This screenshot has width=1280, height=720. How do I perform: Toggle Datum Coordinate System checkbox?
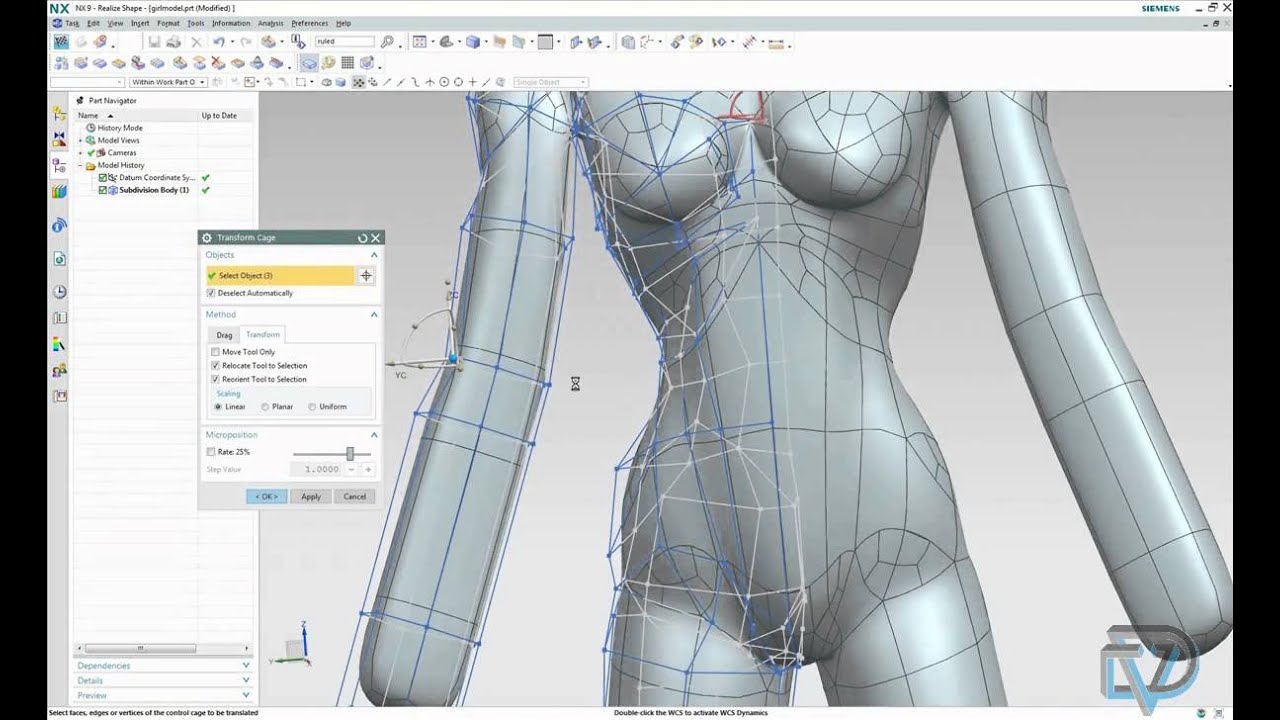[103, 177]
